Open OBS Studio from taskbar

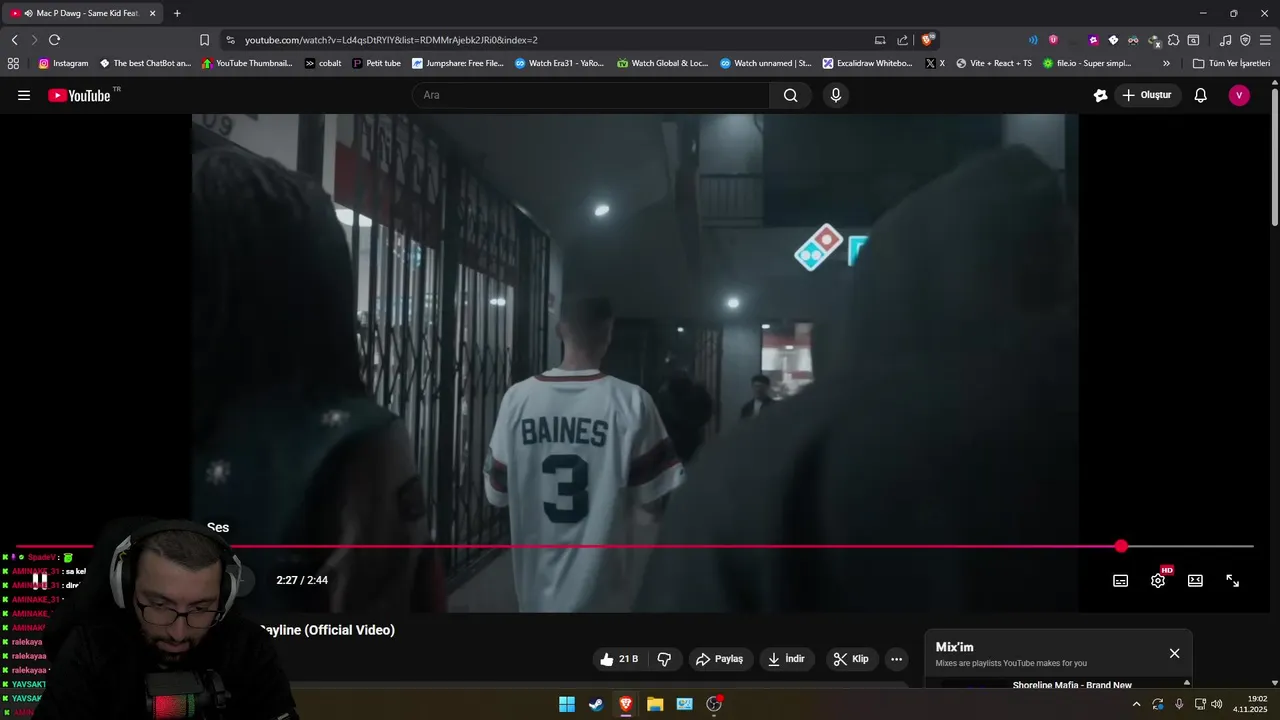point(714,704)
